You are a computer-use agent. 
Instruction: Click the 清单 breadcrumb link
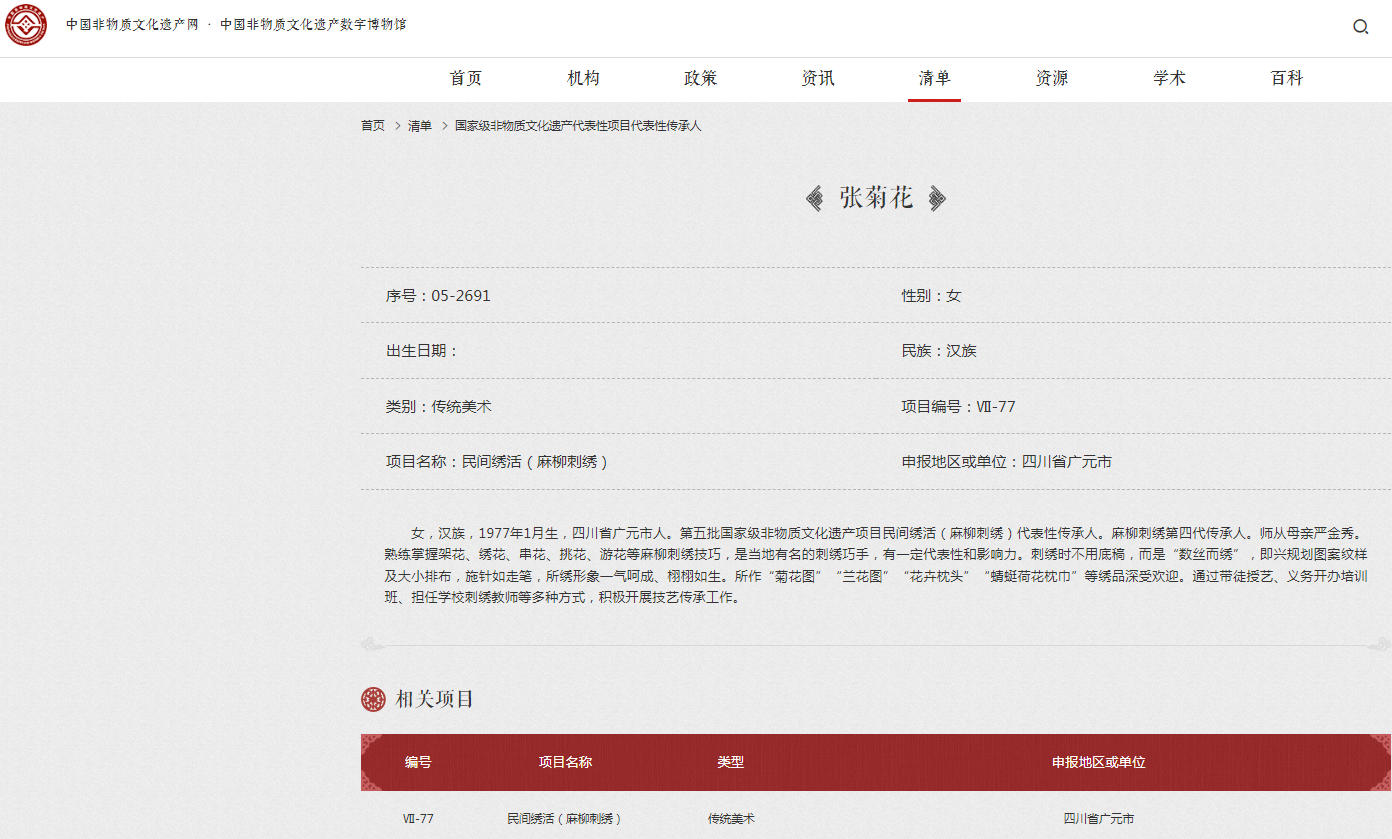(420, 126)
